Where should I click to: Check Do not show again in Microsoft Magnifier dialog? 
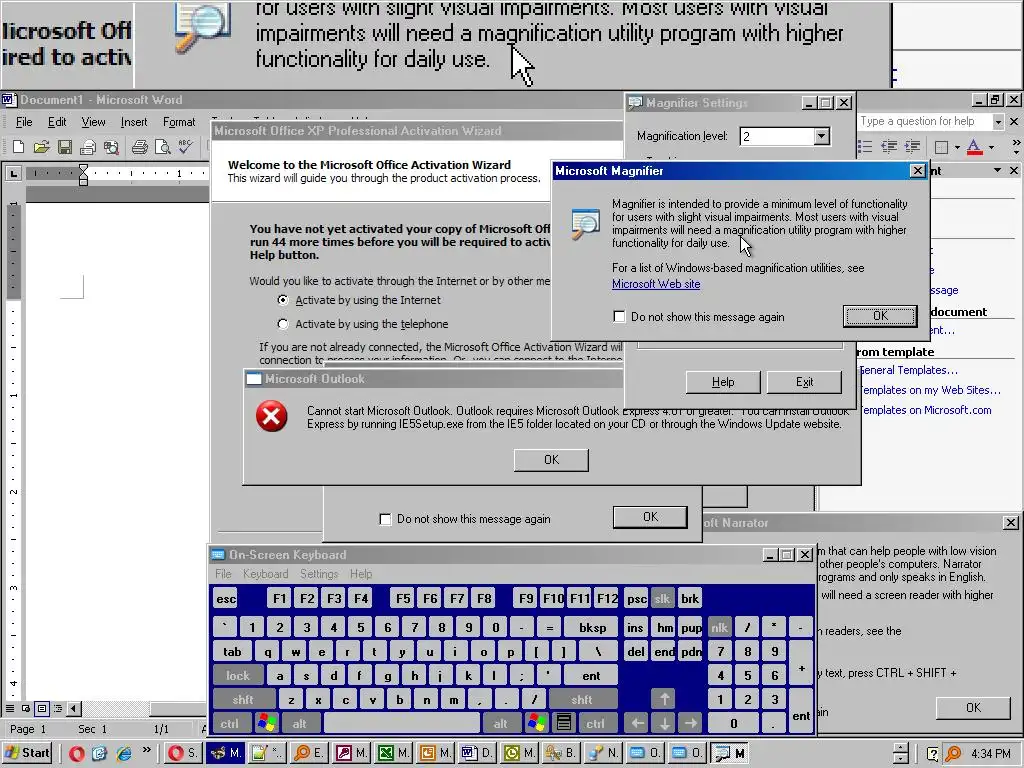[x=619, y=317]
